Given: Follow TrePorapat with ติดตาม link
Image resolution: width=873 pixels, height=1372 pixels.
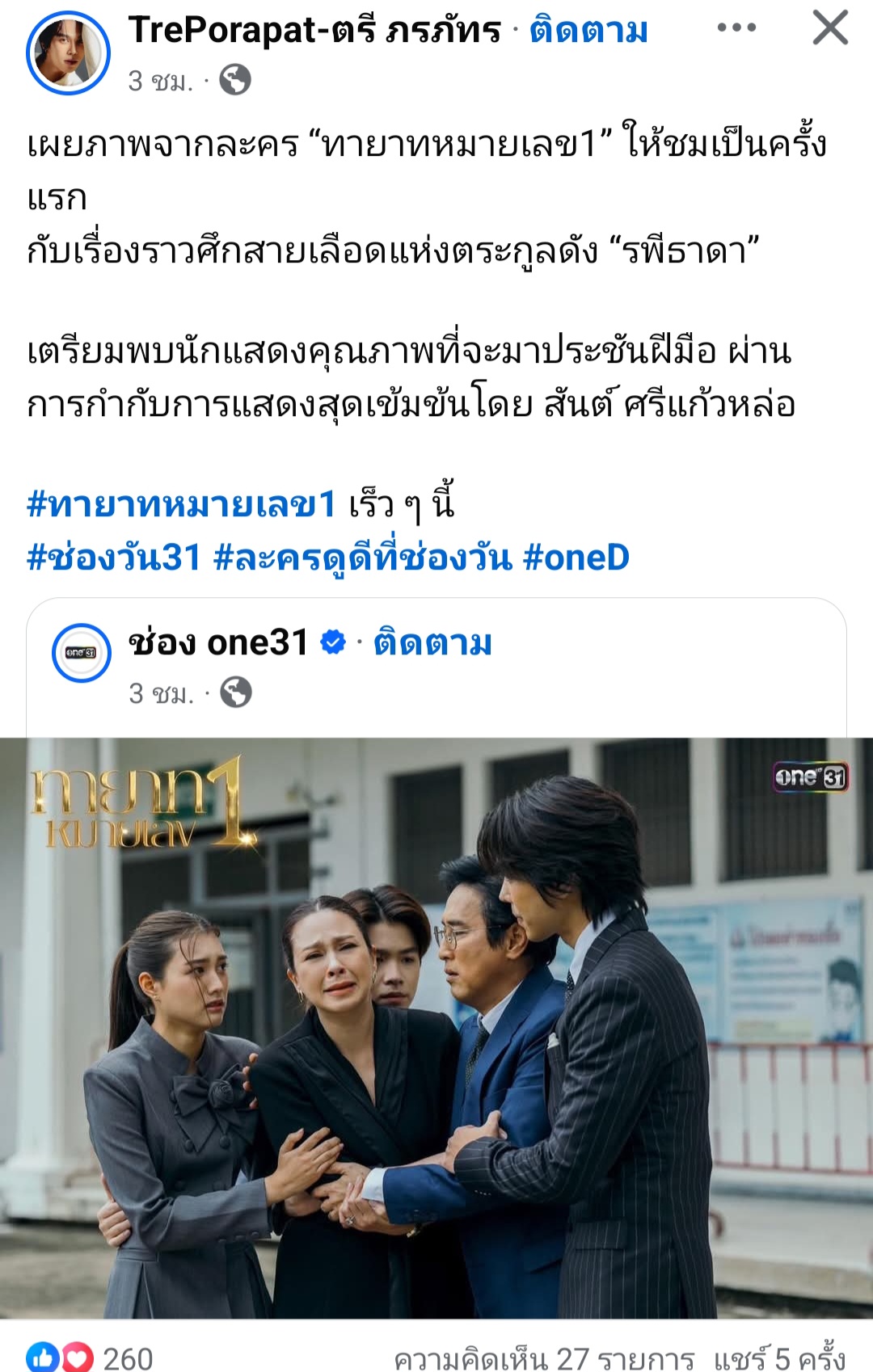Looking at the screenshot, I should coord(589,31).
